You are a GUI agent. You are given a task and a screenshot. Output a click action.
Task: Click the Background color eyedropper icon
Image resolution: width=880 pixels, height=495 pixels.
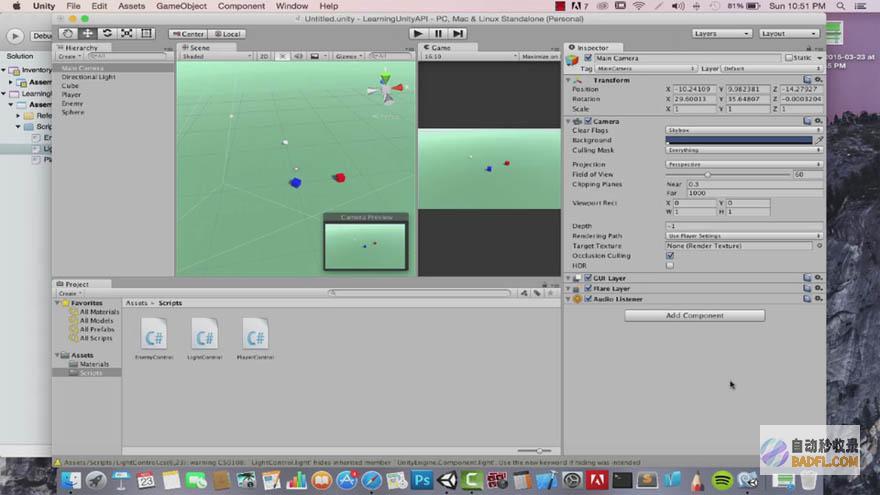(819, 140)
